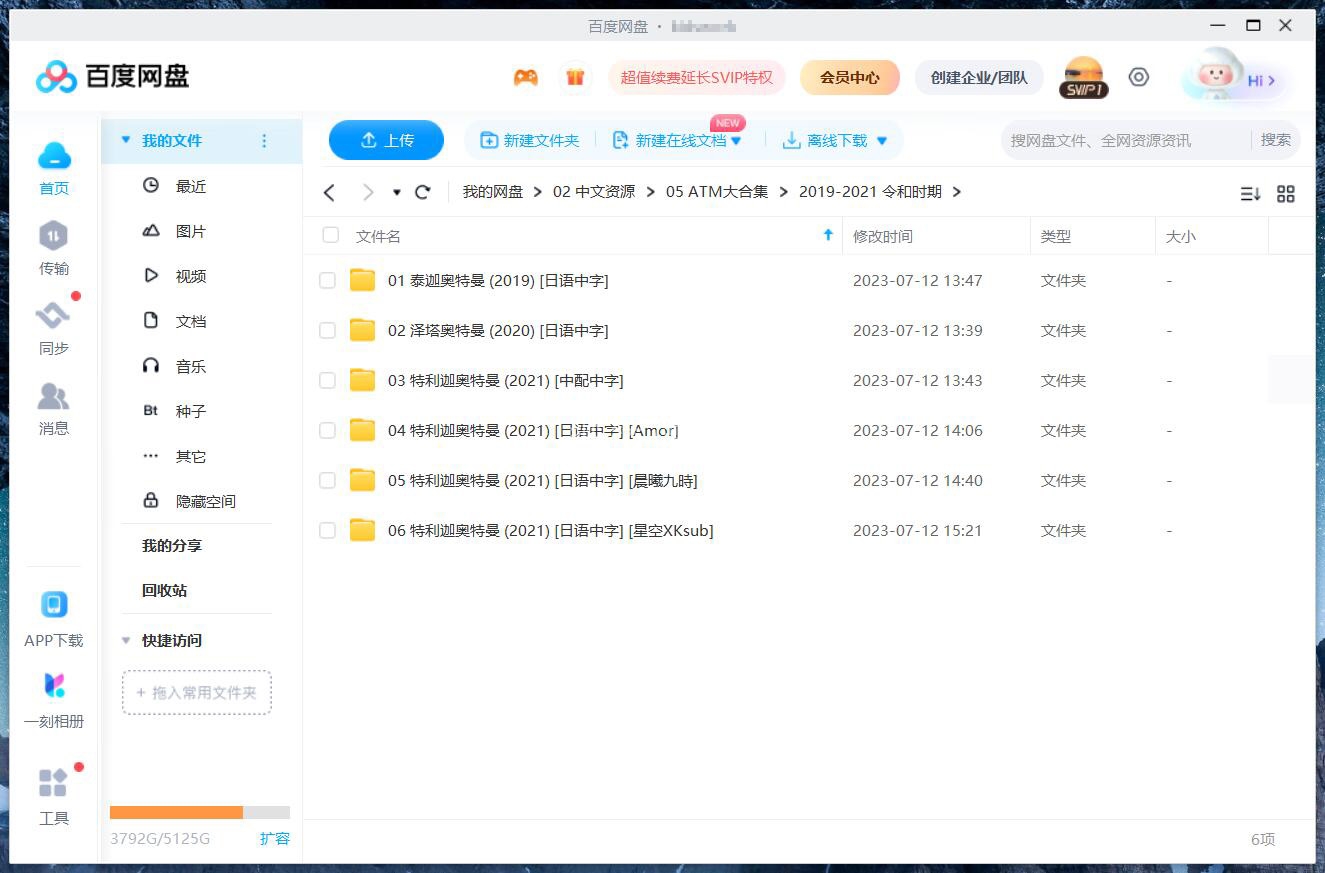This screenshot has height=873, width=1325.
Task: Click the gift box icon in the header
Action: (576, 77)
